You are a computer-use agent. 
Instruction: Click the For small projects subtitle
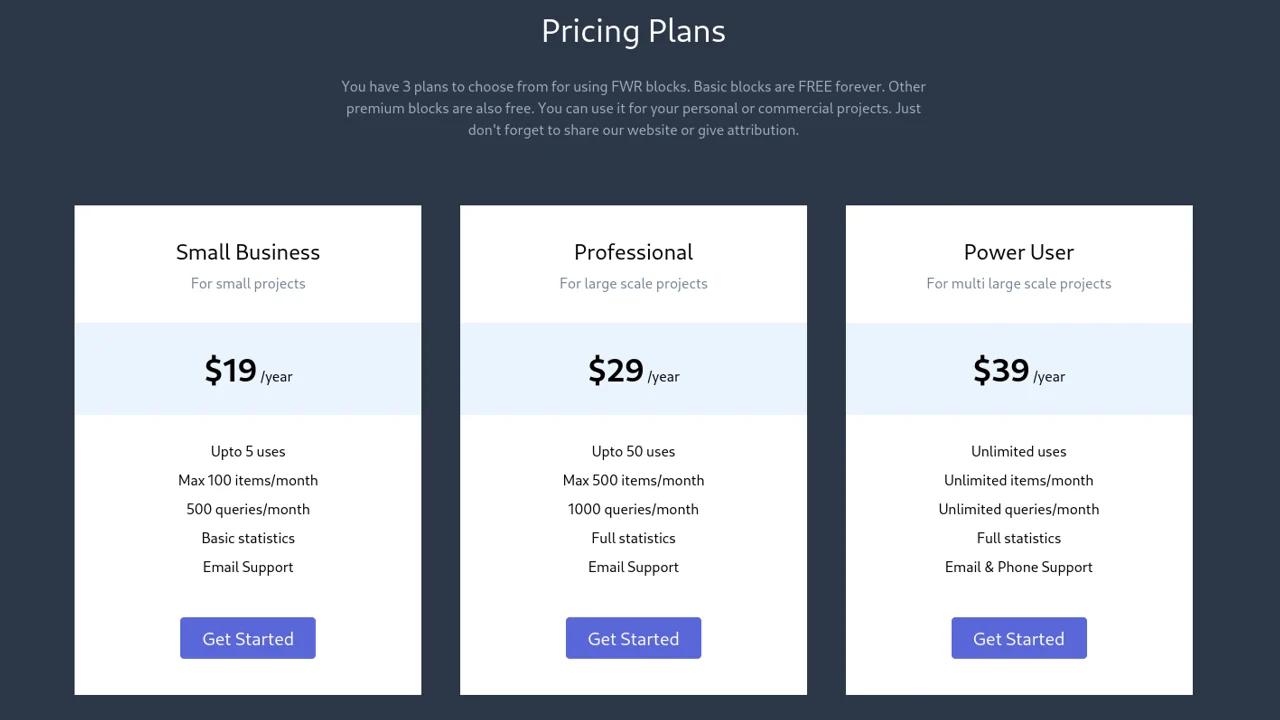248,283
